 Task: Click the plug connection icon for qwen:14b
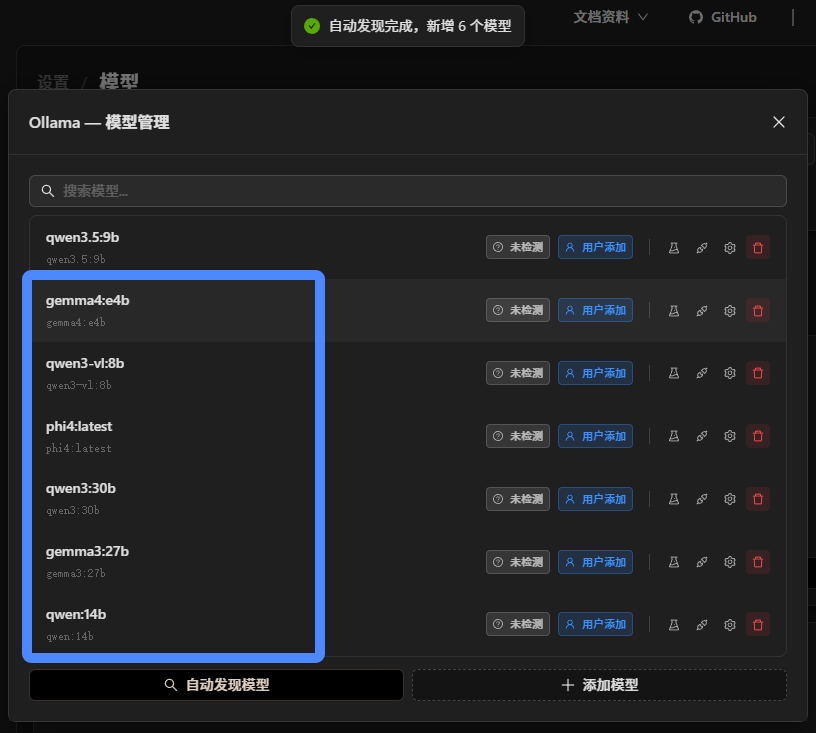[702, 624]
